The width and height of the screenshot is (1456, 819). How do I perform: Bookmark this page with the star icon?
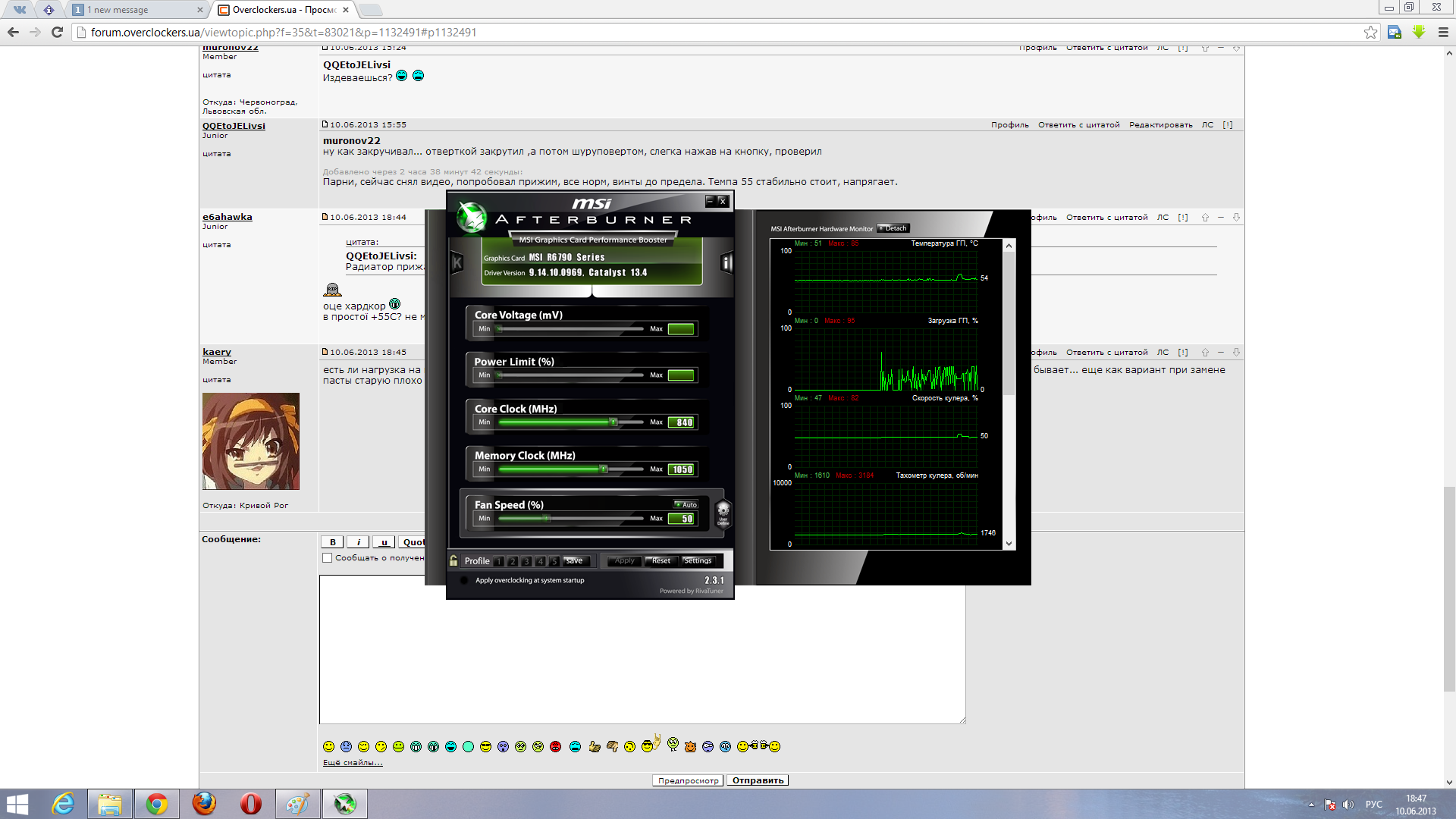1370,32
